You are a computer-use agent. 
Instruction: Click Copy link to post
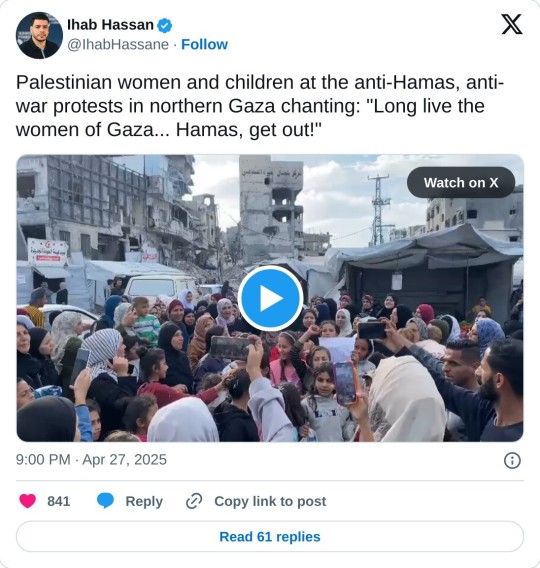[270, 501]
